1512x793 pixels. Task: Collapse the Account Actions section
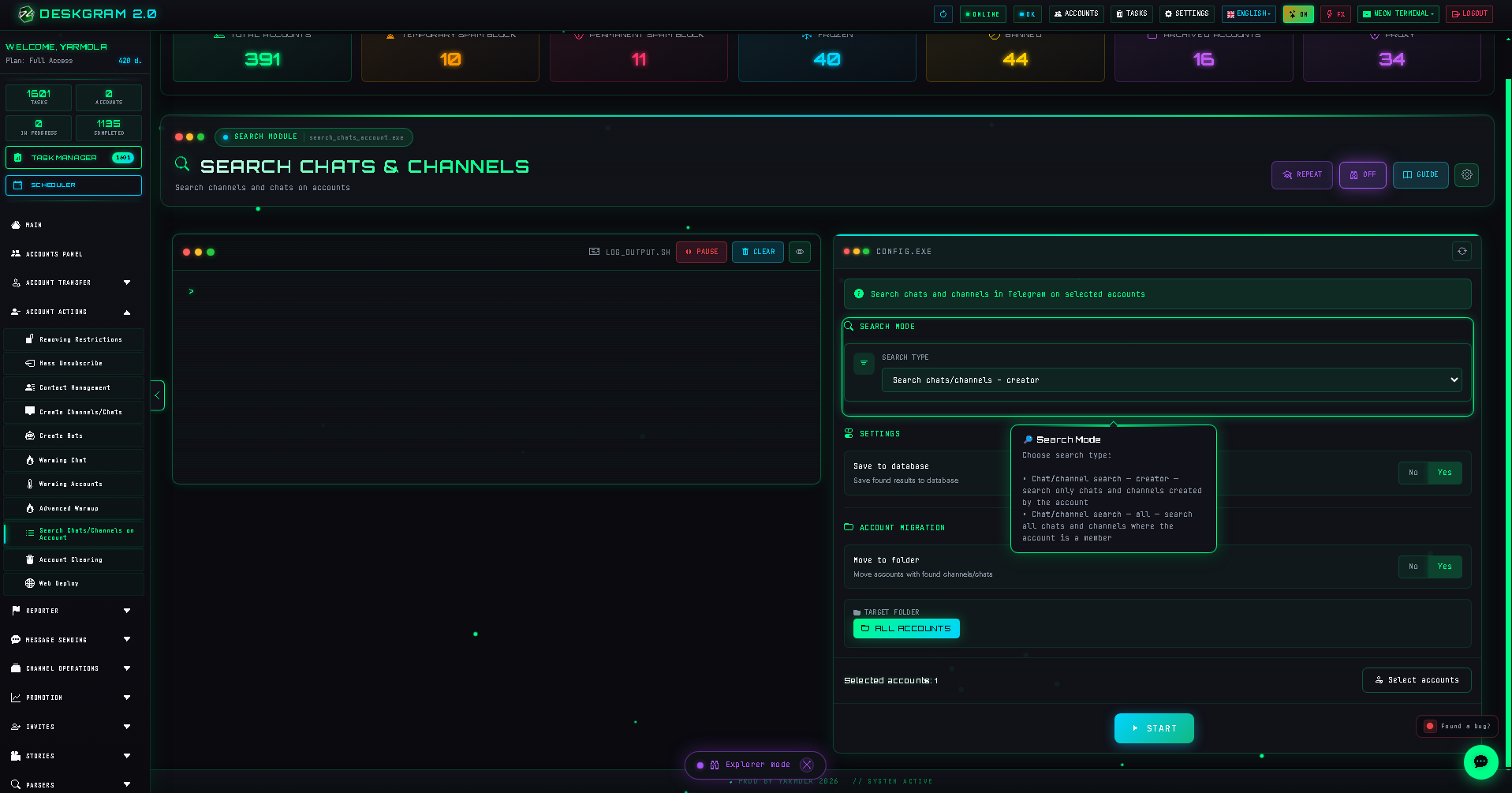pyautogui.click(x=75, y=312)
